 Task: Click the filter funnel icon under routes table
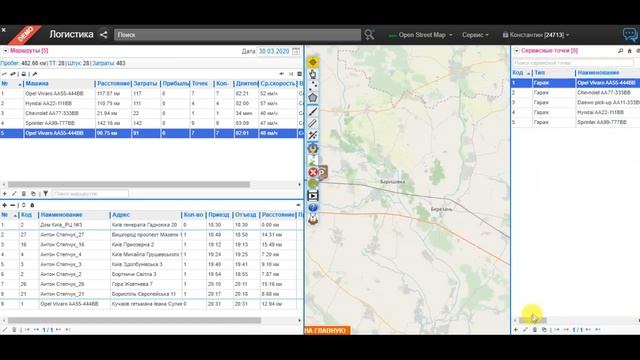pos(46,193)
